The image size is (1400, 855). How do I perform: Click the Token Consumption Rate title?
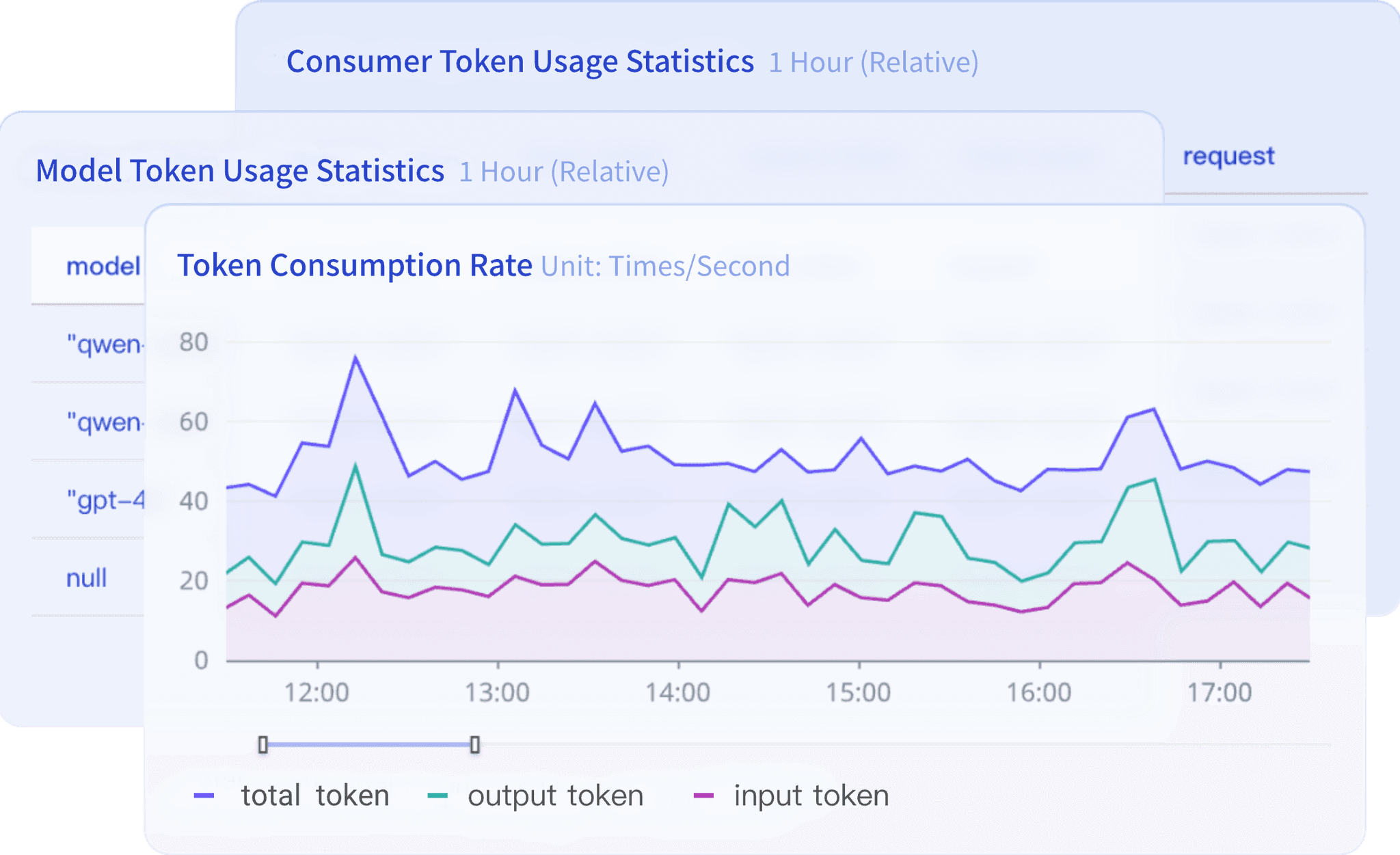point(354,265)
